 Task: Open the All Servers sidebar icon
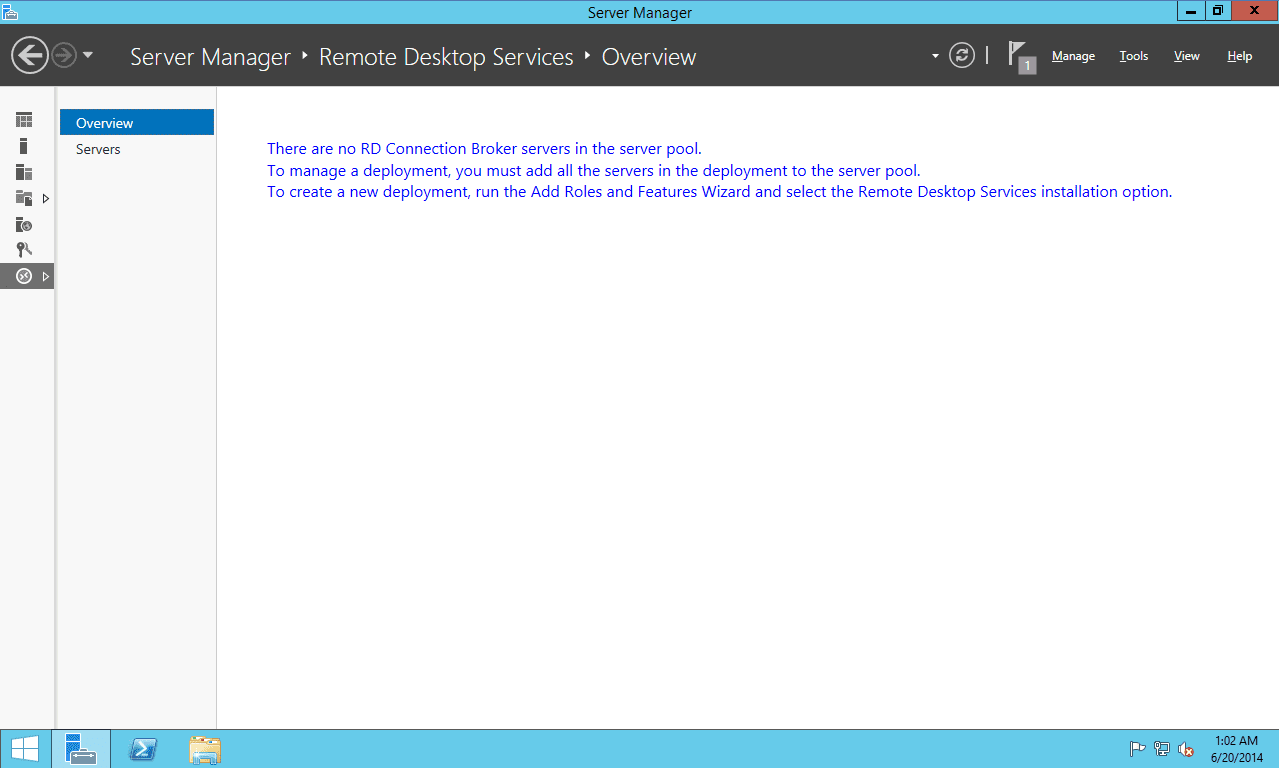(x=24, y=172)
